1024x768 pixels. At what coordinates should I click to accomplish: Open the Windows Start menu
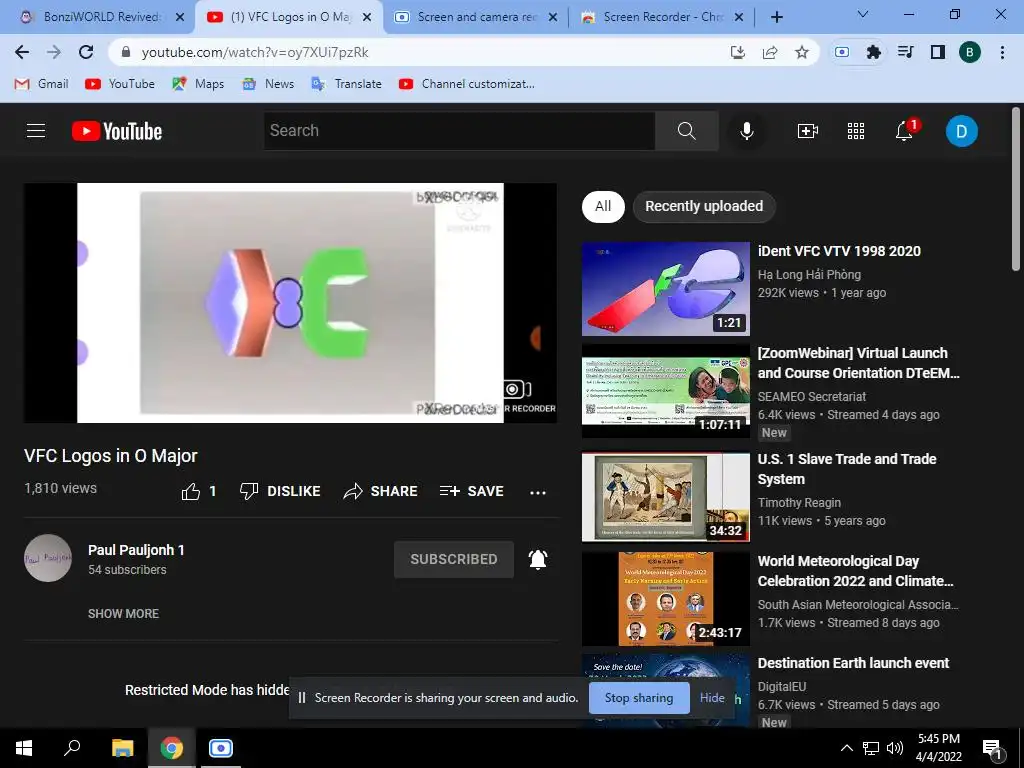[x=24, y=748]
